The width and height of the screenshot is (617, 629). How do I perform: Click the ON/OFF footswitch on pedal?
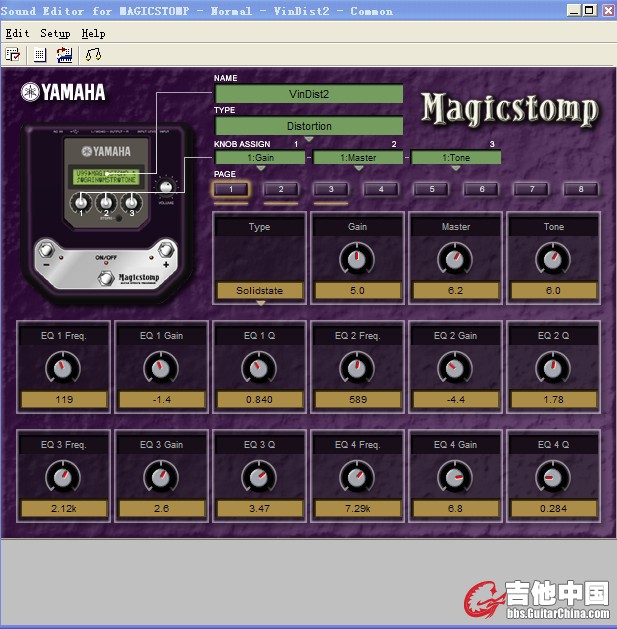106,278
